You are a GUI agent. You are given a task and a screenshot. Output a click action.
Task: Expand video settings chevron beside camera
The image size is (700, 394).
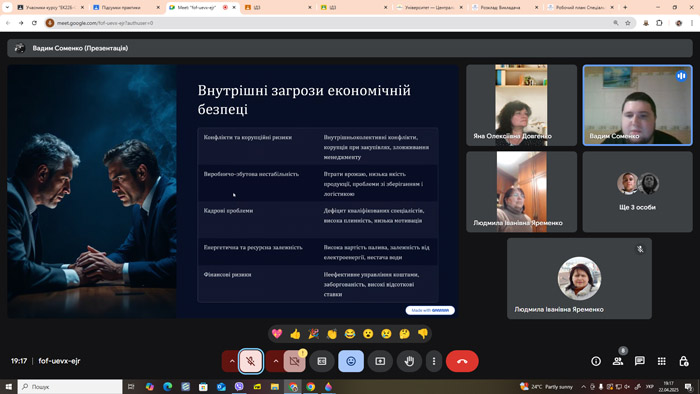coord(275,361)
